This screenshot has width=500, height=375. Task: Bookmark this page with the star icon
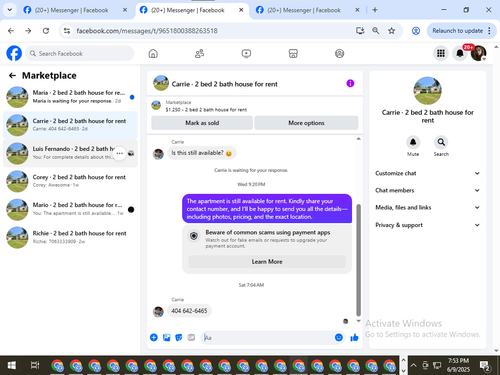[x=391, y=31]
